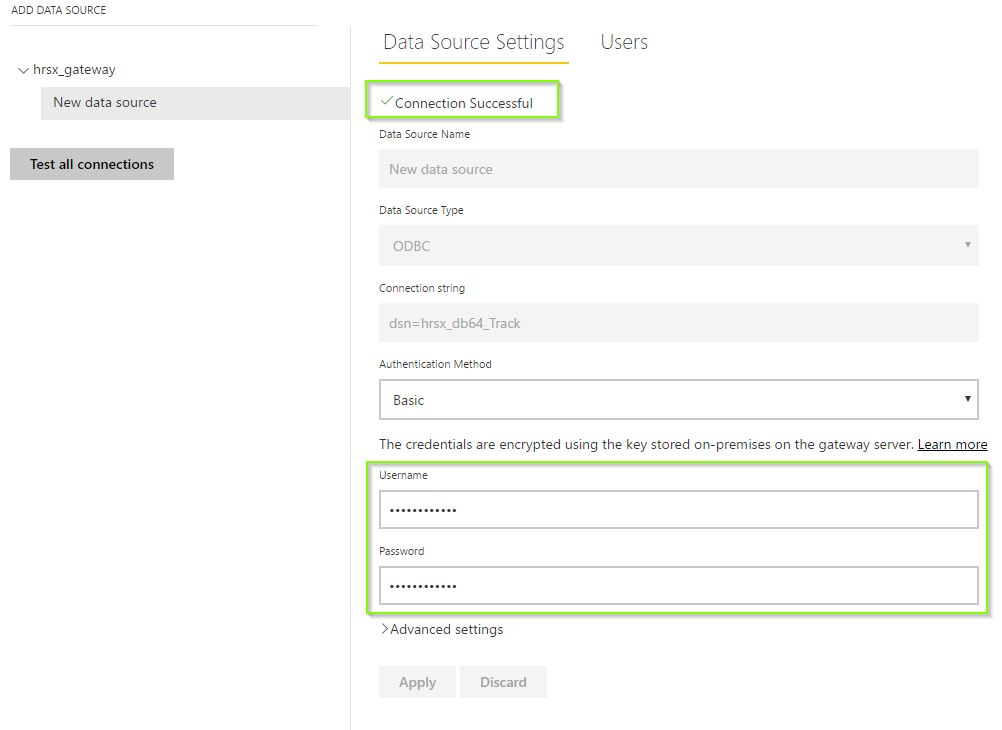Click the Connection Successful status text

463,104
